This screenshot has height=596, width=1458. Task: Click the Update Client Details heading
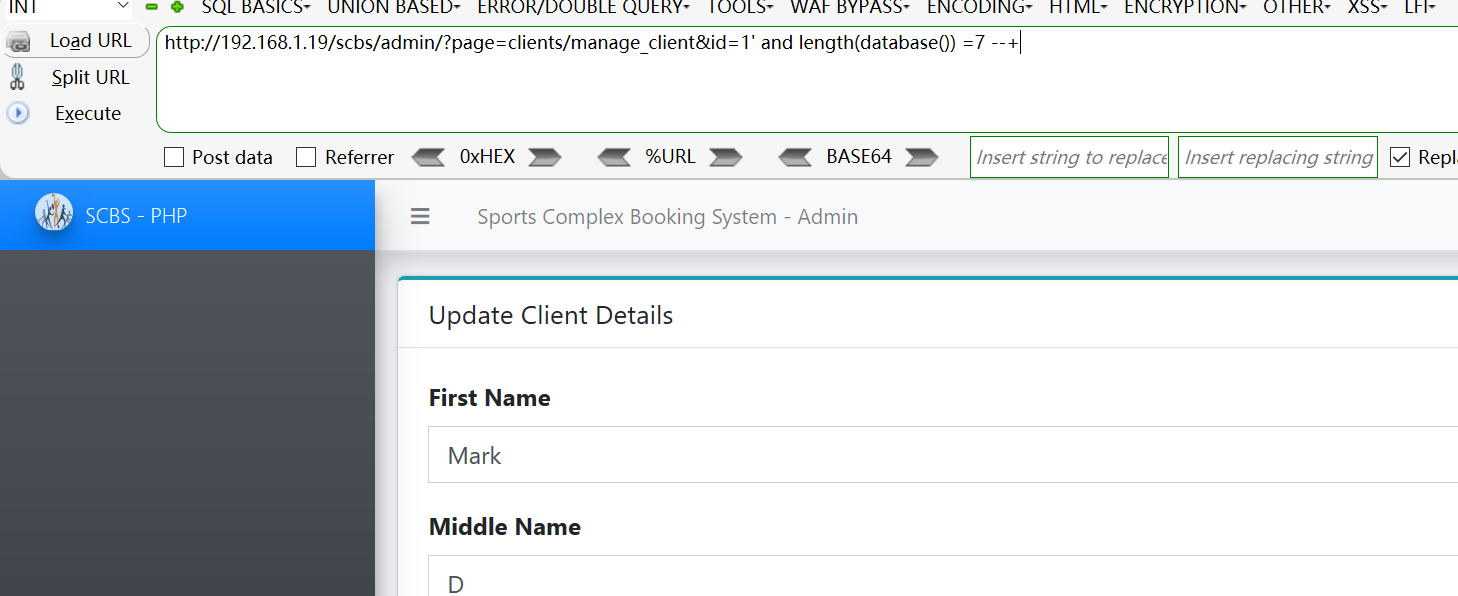click(551, 315)
